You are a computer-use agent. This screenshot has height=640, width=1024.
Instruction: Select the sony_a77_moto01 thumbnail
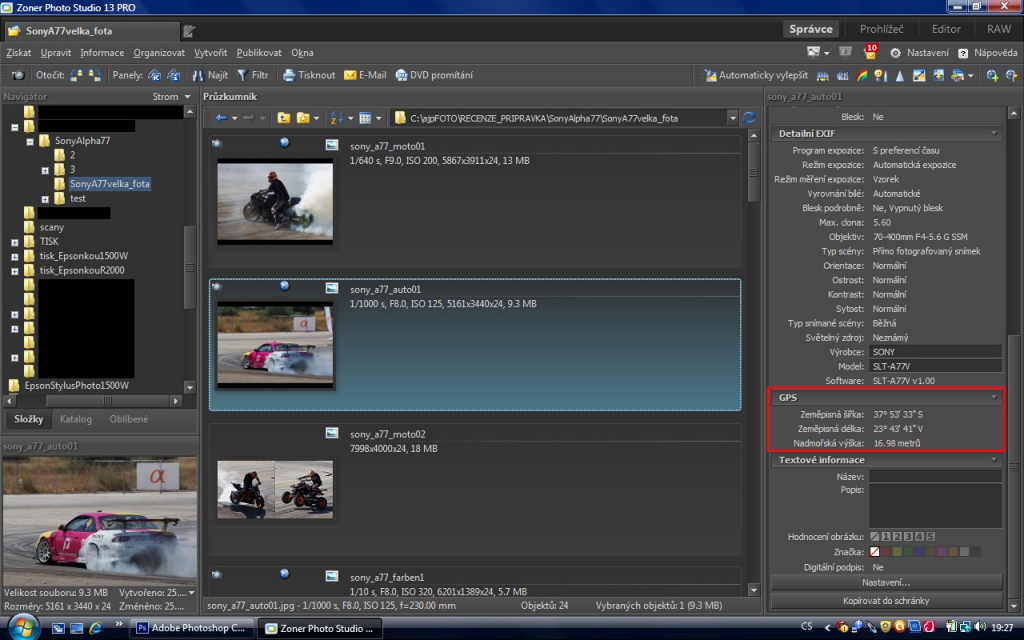275,201
